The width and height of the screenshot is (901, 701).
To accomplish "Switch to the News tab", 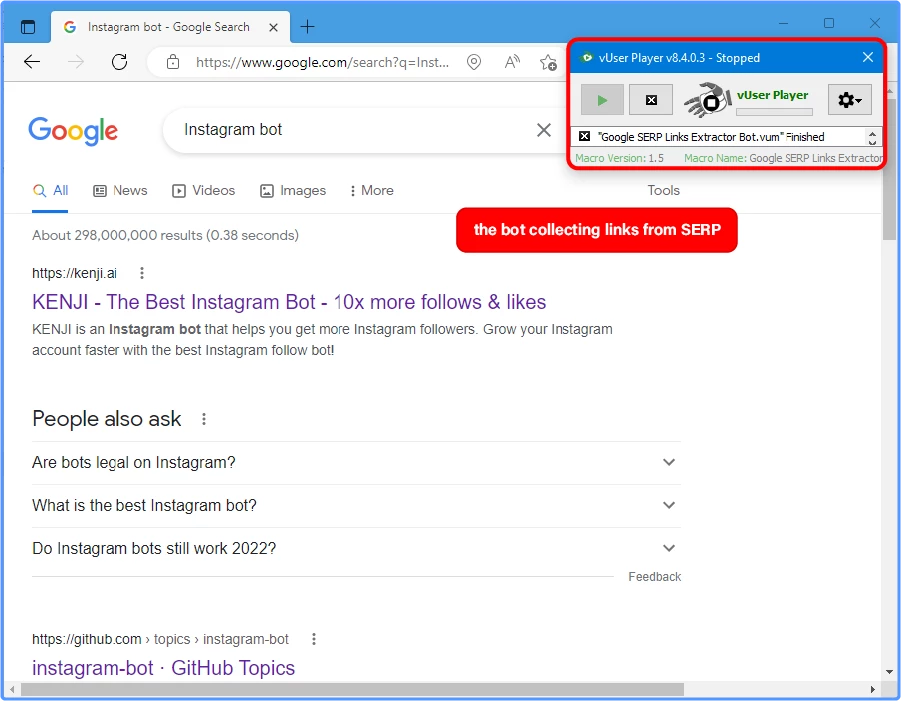I will point(120,191).
